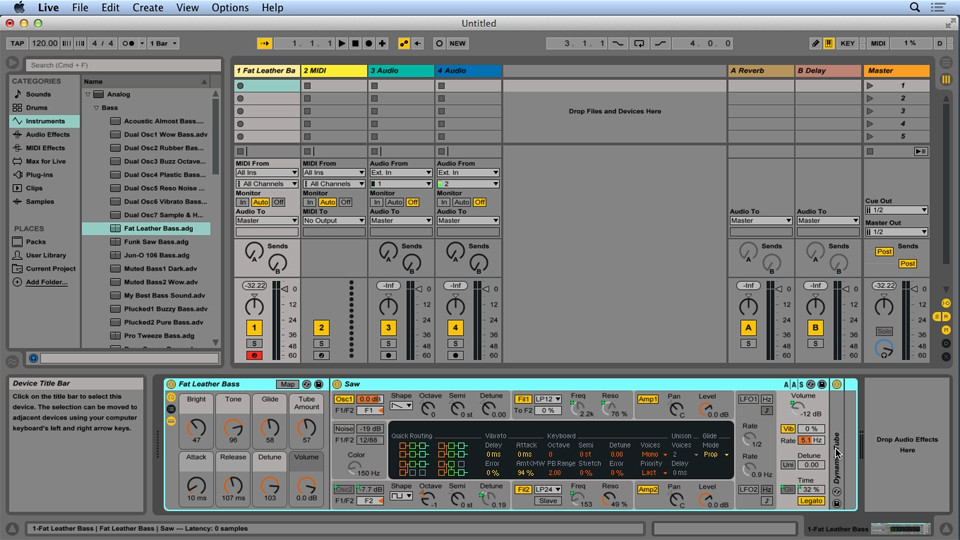The image size is (960, 540).
Task: Open Current Project in Places
Action: (50, 269)
